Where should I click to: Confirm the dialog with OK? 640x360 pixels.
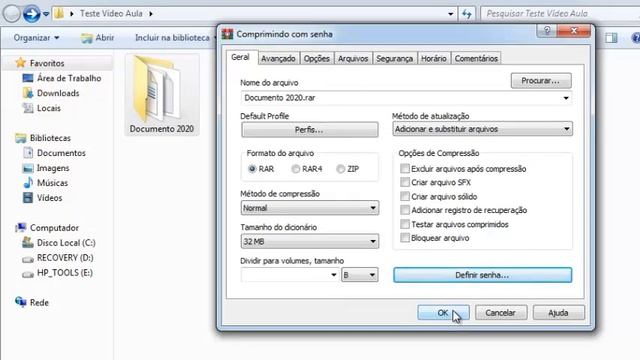point(443,313)
